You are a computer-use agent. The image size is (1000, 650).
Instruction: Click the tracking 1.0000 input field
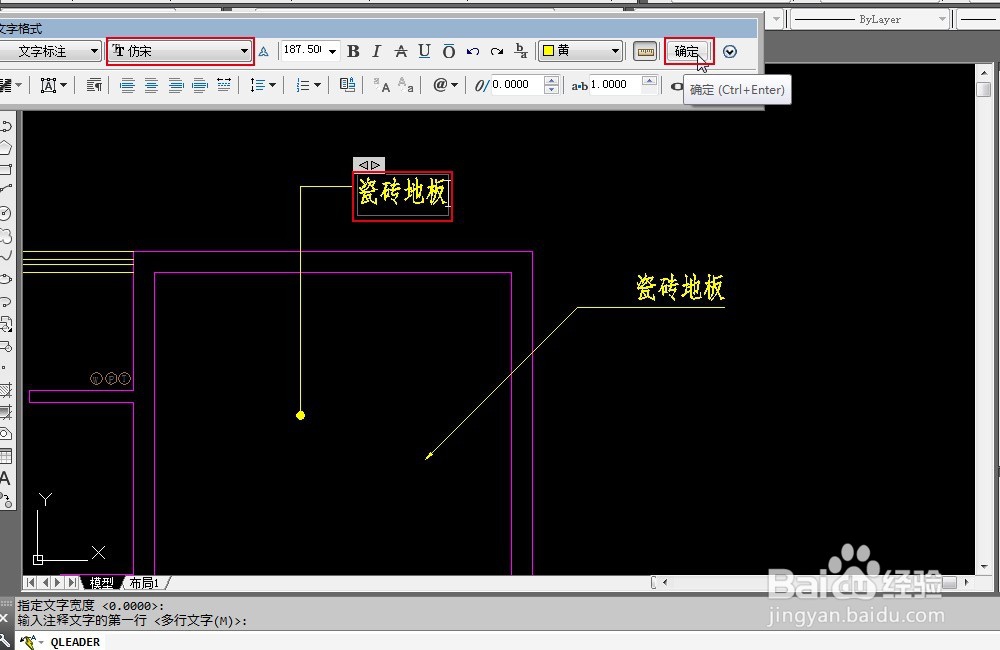click(x=615, y=85)
